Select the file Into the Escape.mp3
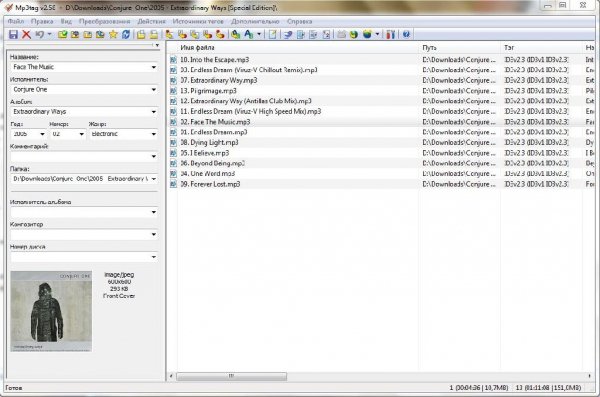The image size is (600, 397). point(215,60)
